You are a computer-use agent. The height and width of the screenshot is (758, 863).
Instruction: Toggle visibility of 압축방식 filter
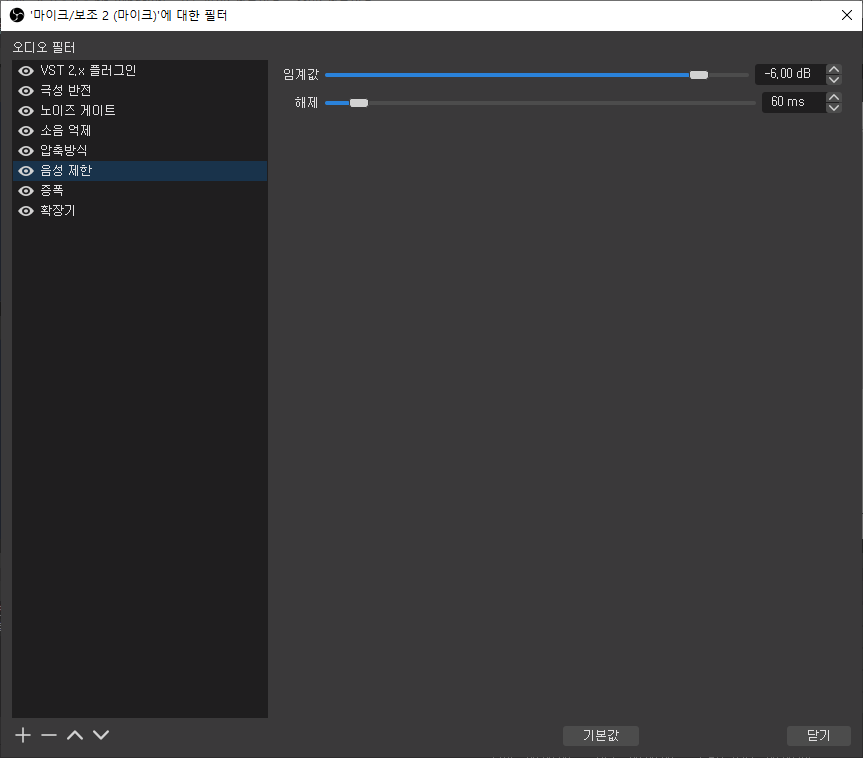pyautogui.click(x=26, y=151)
